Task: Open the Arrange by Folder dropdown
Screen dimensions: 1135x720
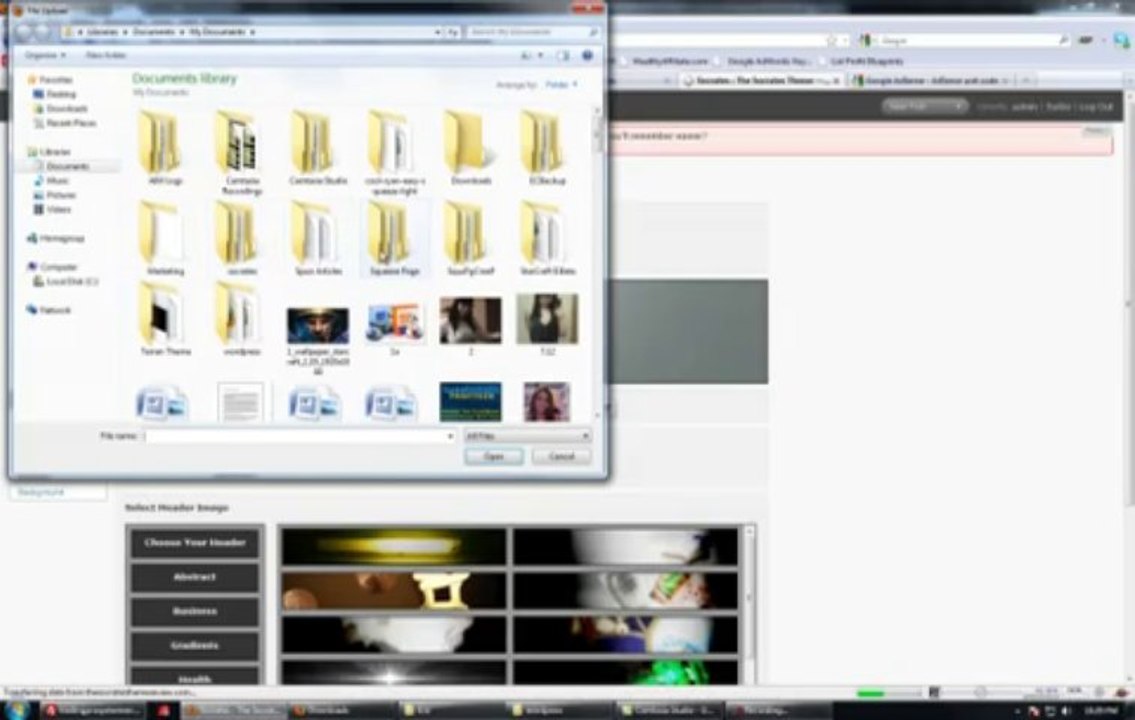Action: [x=562, y=85]
